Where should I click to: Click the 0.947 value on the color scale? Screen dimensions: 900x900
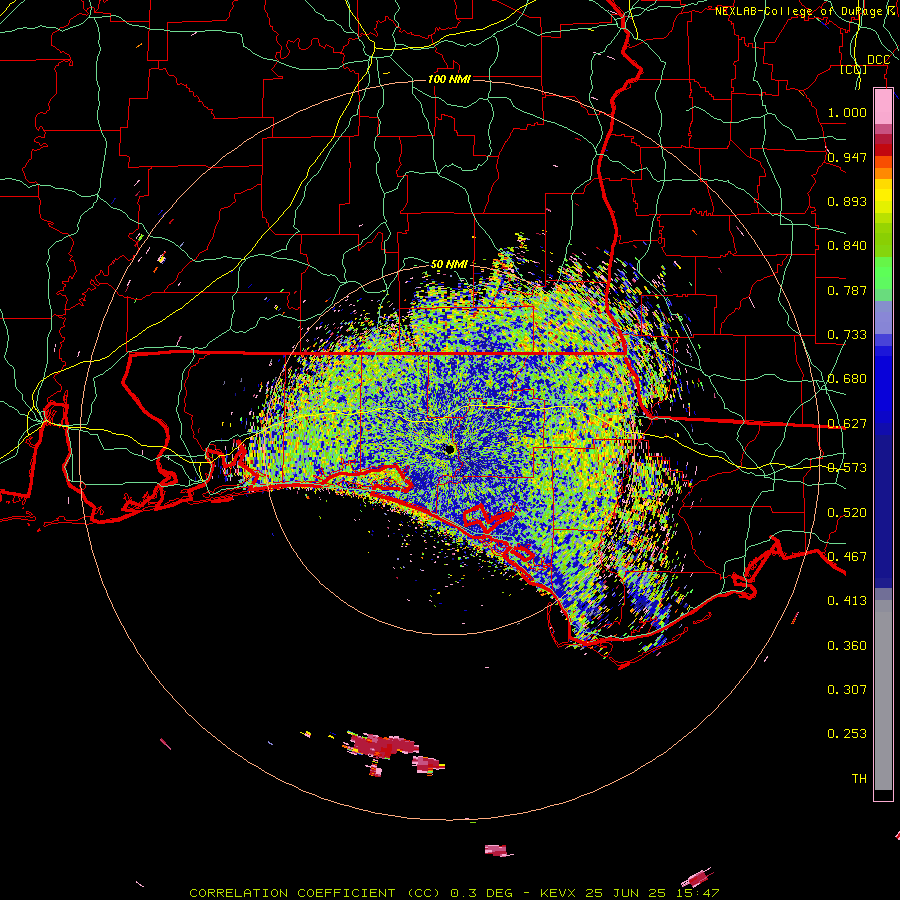tap(847, 157)
